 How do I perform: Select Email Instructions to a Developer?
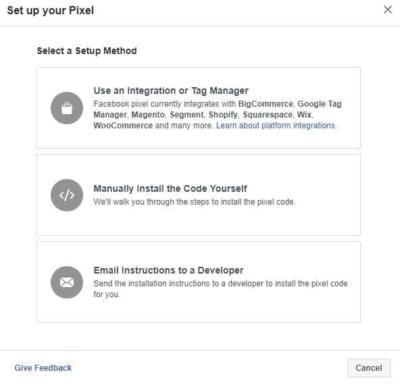pyautogui.click(x=198, y=282)
